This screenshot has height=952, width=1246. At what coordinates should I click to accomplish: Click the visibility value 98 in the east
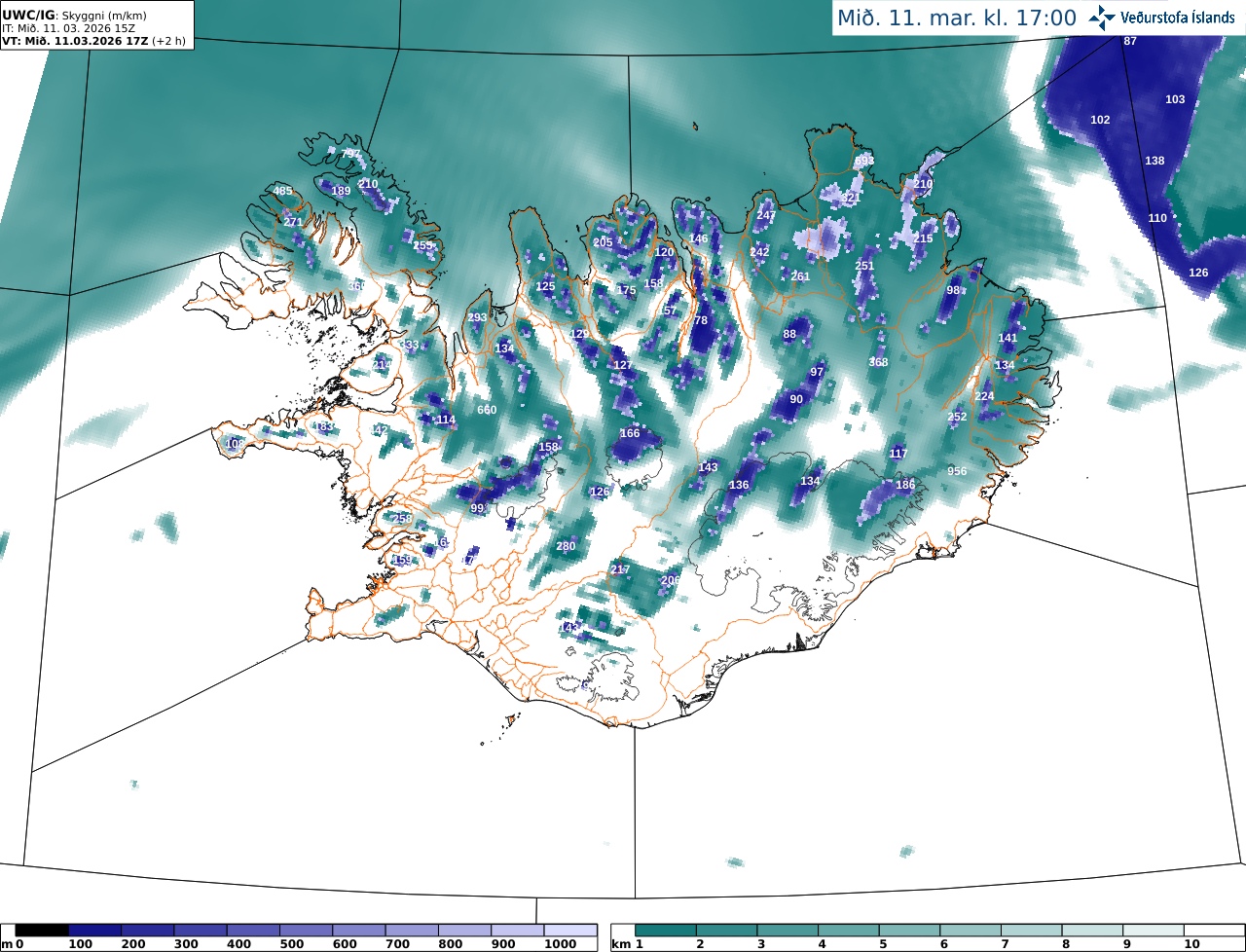point(953,290)
